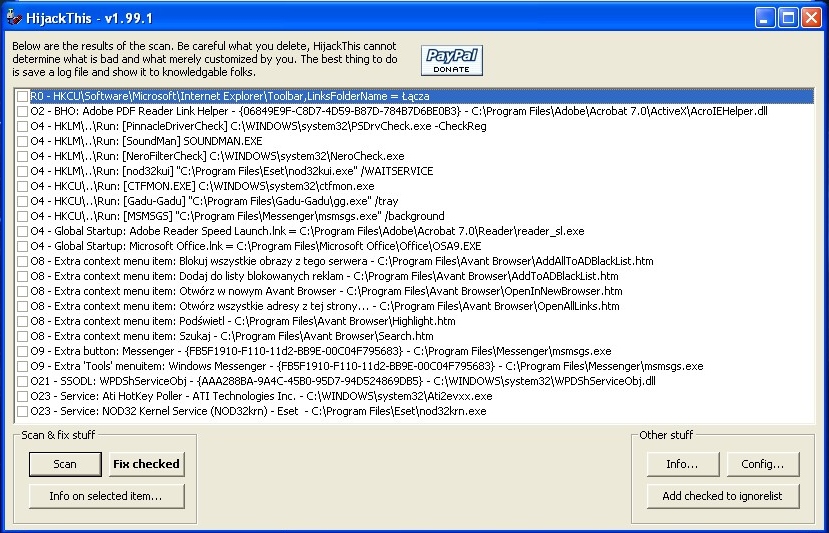
Task: Select the Dodaj do listy blokowanych reklam row
Action: pos(324,276)
